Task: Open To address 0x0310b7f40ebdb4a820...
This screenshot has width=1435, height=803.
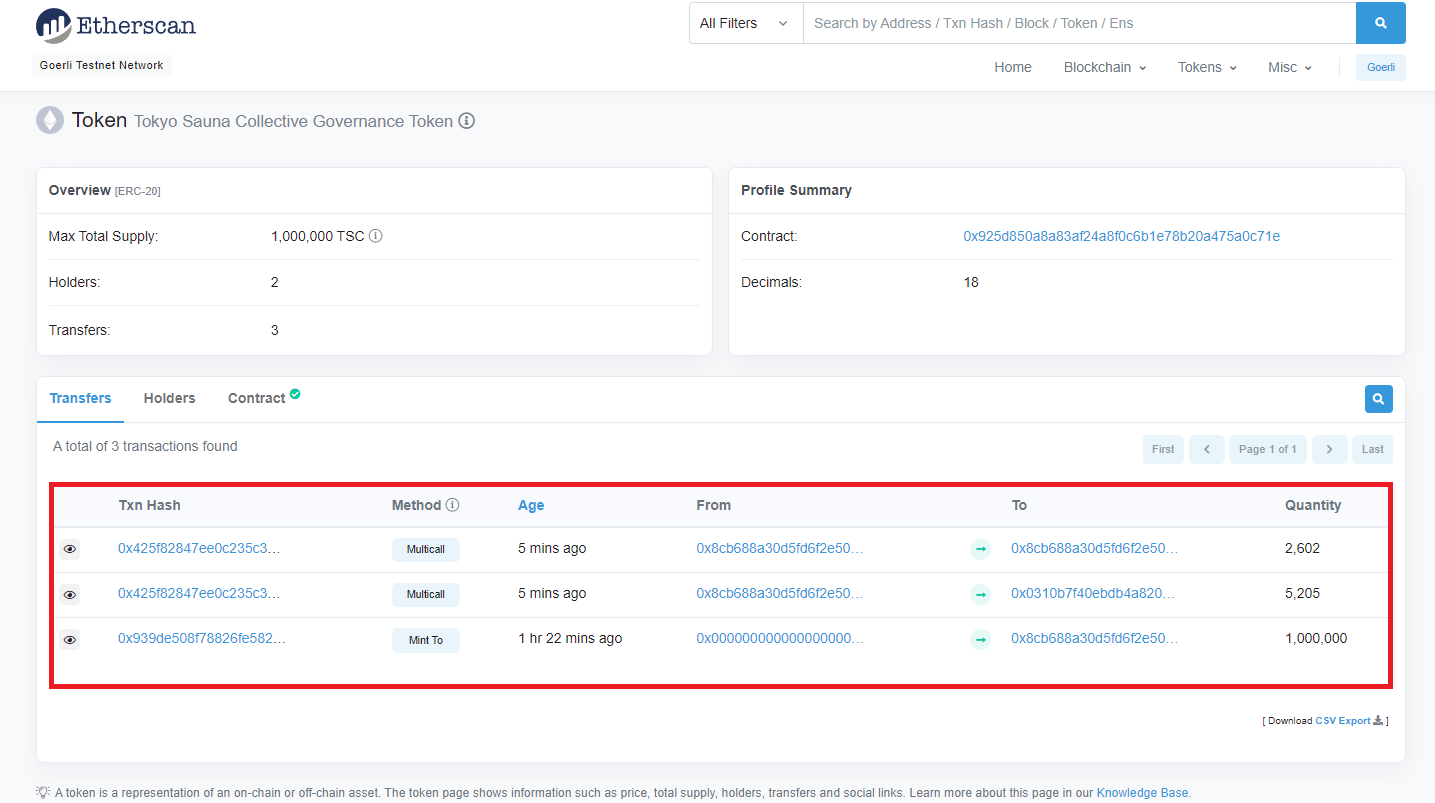Action: (1093, 593)
